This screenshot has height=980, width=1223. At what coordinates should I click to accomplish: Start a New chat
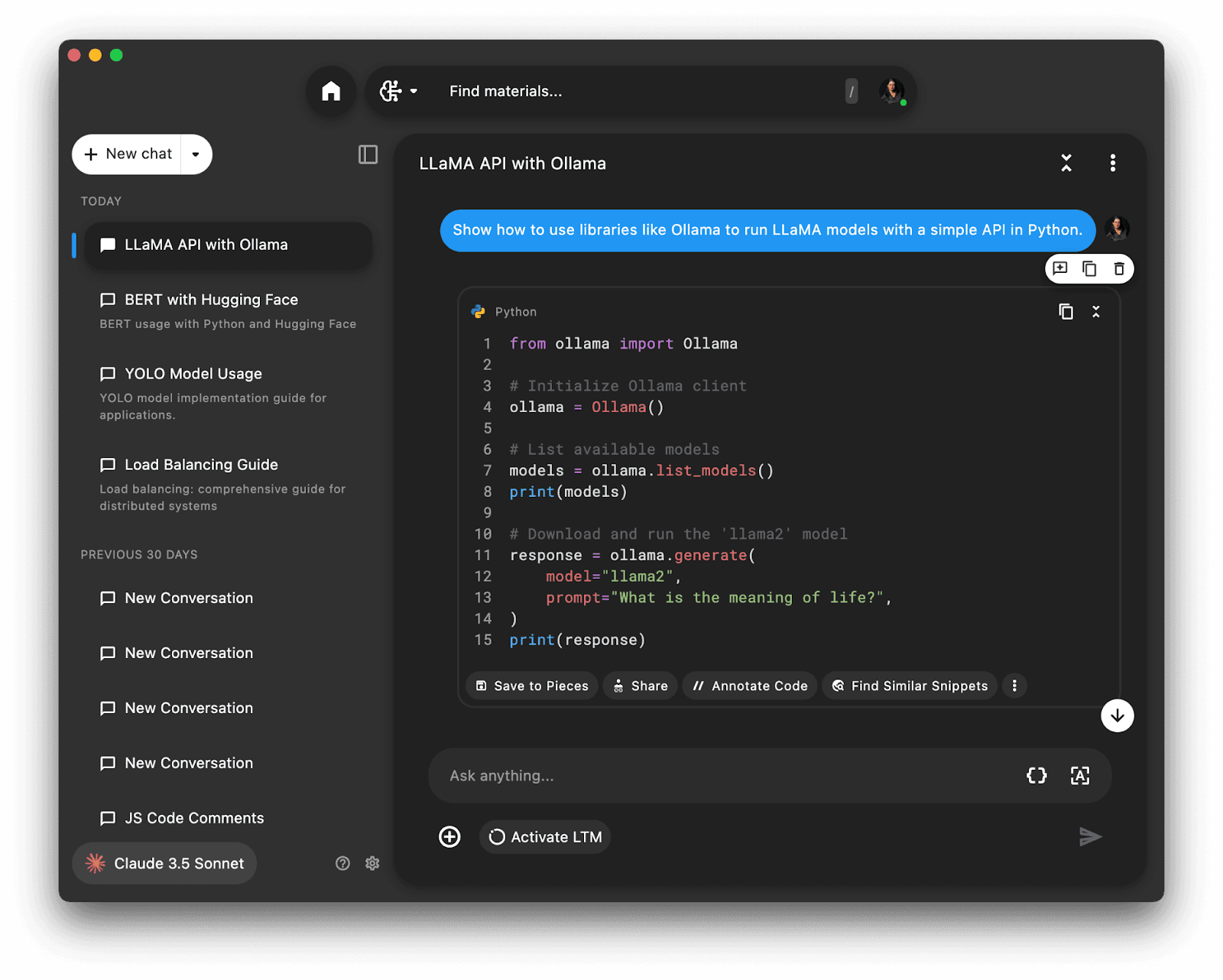point(128,154)
